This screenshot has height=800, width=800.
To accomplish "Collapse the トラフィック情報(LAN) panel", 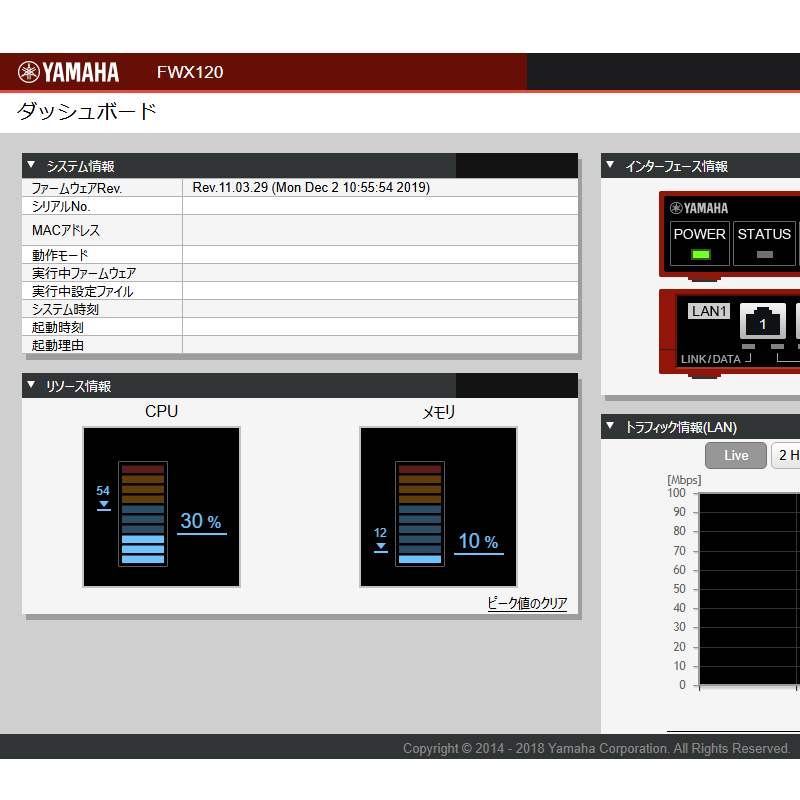I will (x=610, y=427).
